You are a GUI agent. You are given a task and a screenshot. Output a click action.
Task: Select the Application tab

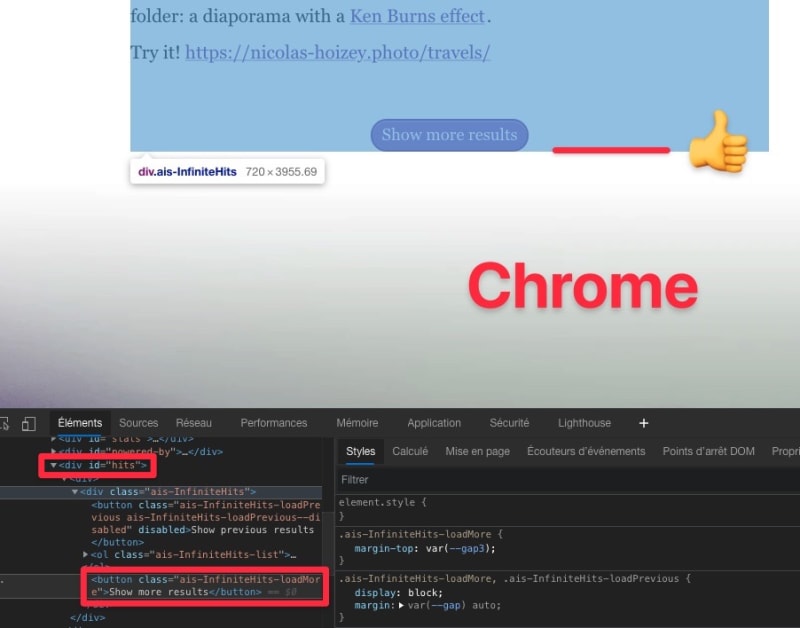tap(434, 423)
